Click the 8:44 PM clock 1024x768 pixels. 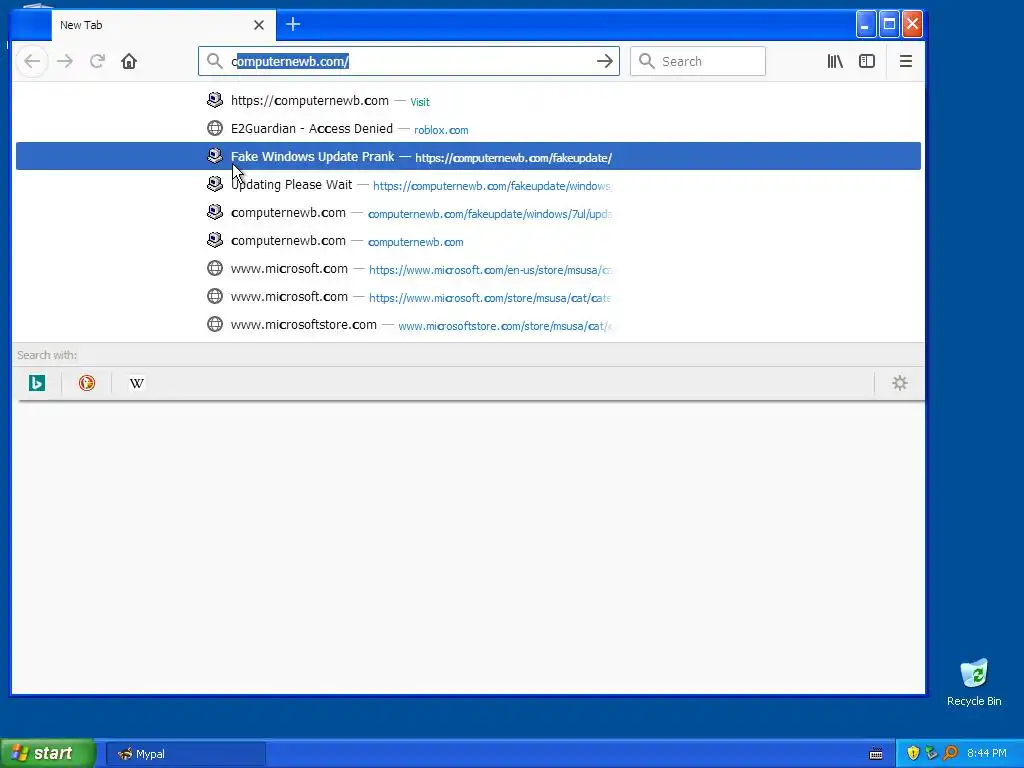click(987, 754)
